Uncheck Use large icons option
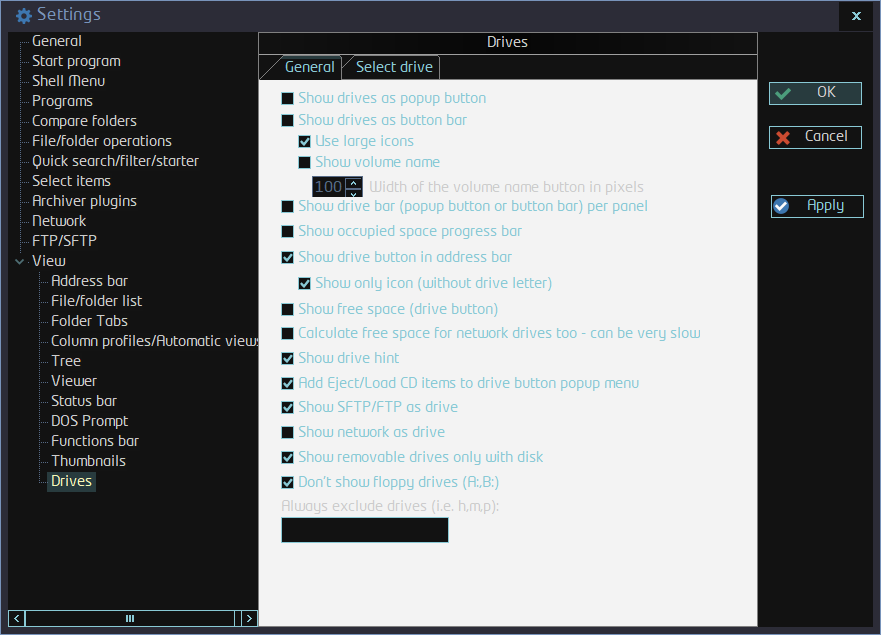881x635 pixels. (x=305, y=142)
